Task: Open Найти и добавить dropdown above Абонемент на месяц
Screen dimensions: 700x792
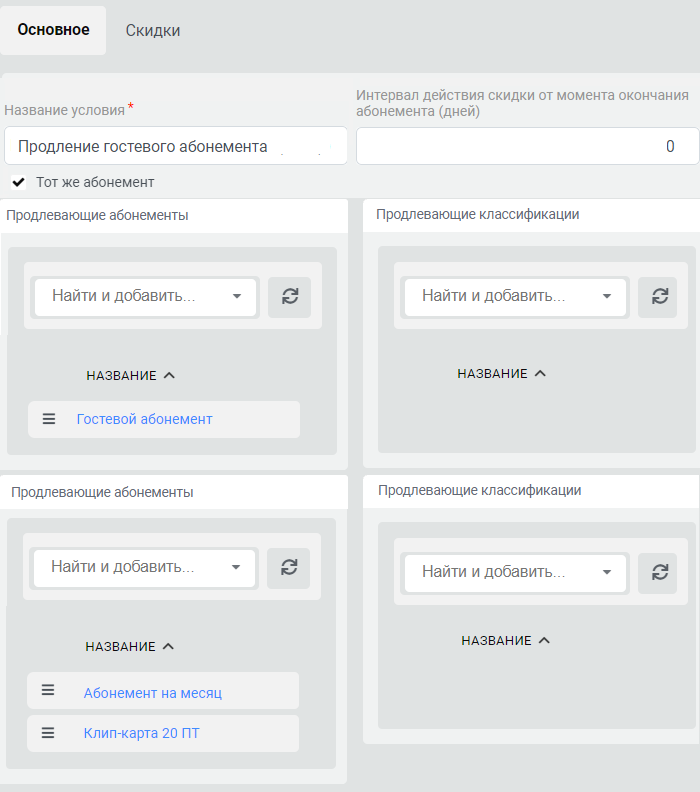Action: point(144,567)
